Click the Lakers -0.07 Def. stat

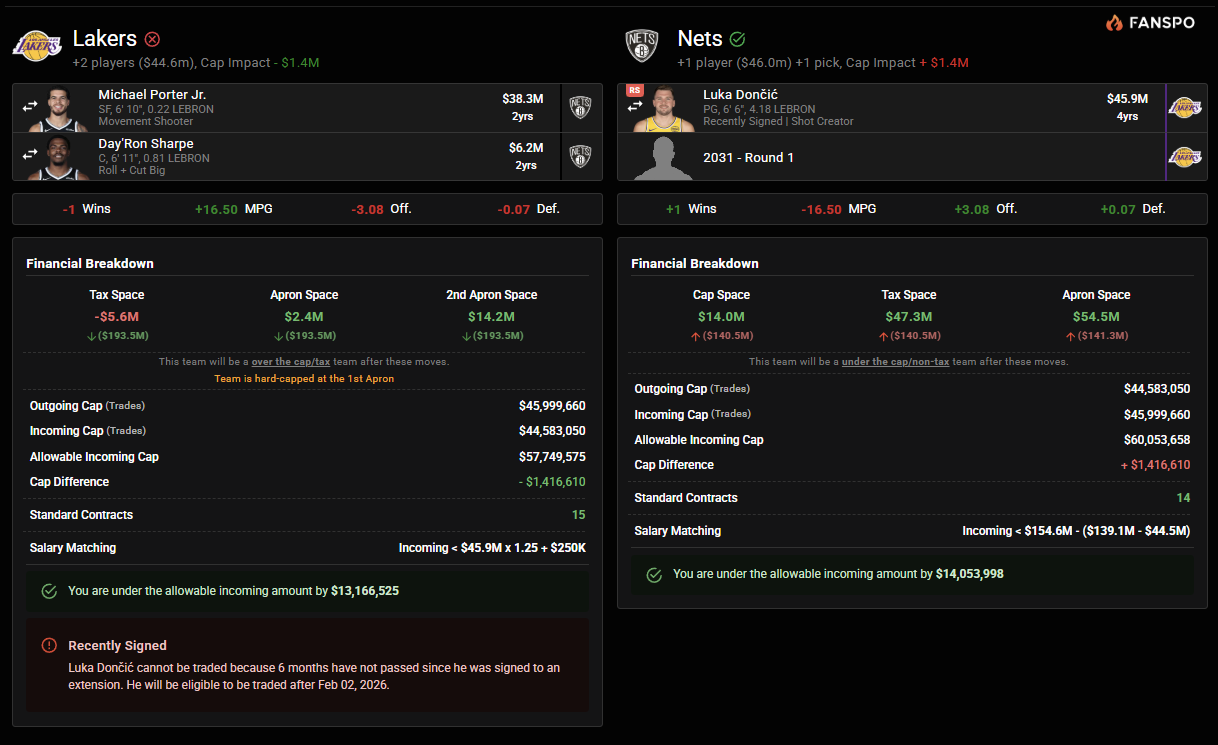529,209
